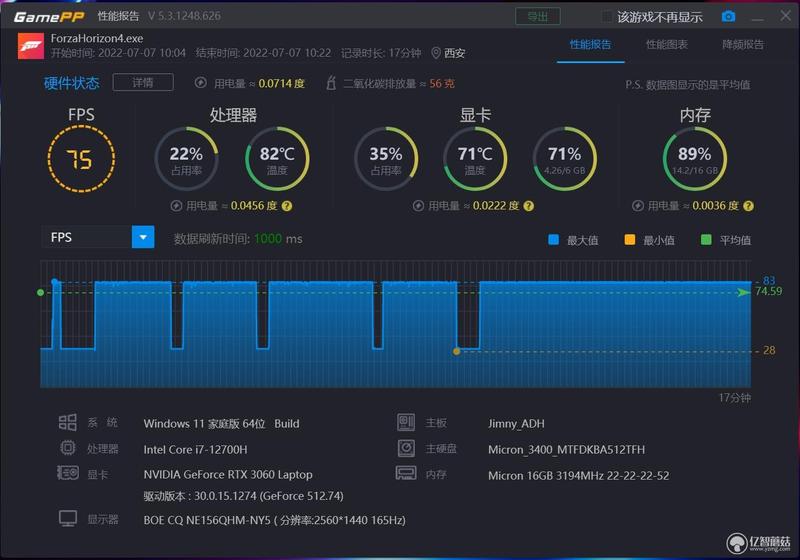The height and width of the screenshot is (560, 800).
Task: Click the GamePP logo
Action: pos(48,17)
